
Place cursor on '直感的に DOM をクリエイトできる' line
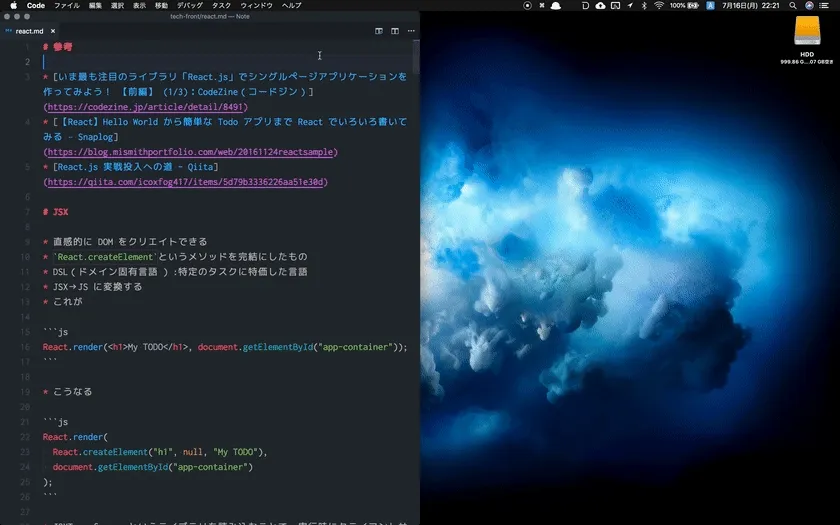coord(130,242)
